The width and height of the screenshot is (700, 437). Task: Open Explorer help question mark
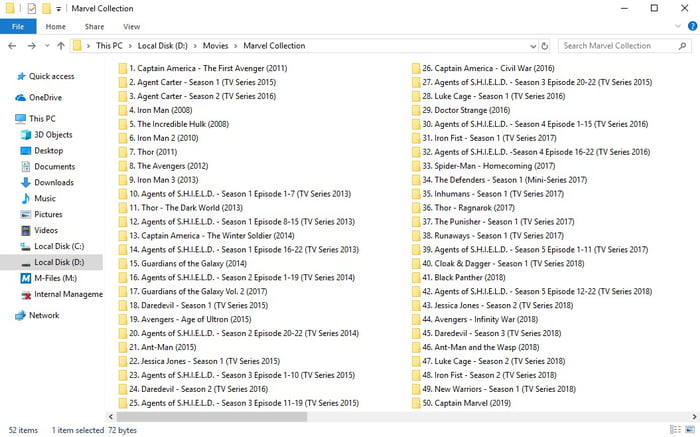(692, 26)
